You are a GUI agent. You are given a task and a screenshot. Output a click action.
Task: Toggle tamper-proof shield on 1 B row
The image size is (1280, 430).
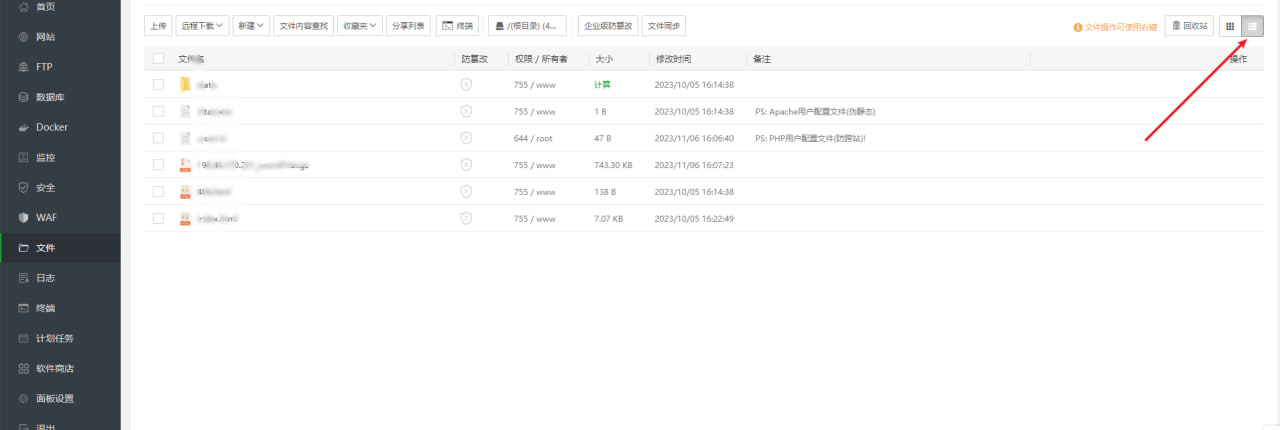466,111
